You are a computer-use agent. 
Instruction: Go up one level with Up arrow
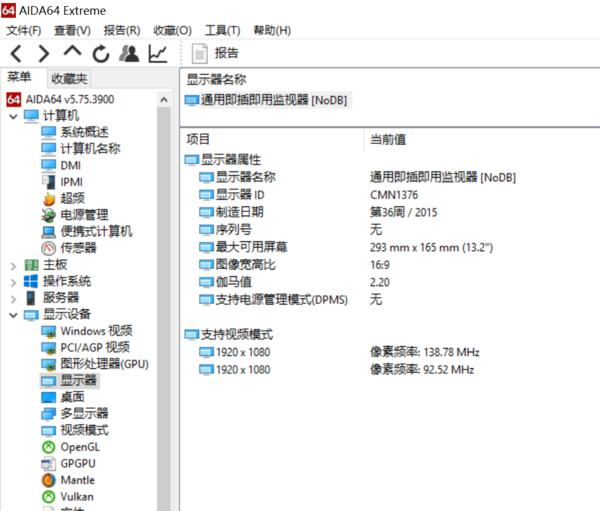pos(72,51)
